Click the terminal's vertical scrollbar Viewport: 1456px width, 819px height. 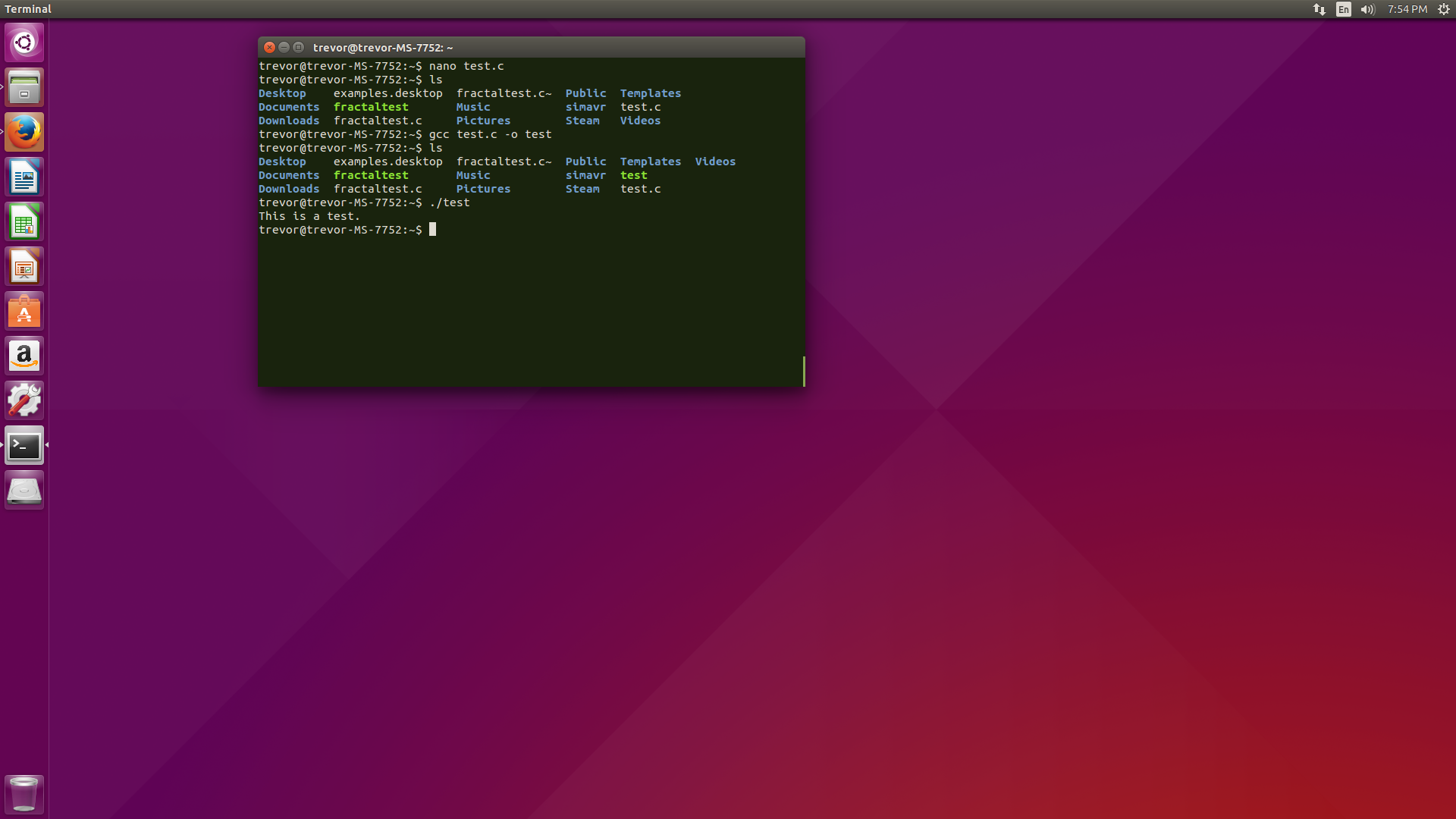tap(803, 371)
